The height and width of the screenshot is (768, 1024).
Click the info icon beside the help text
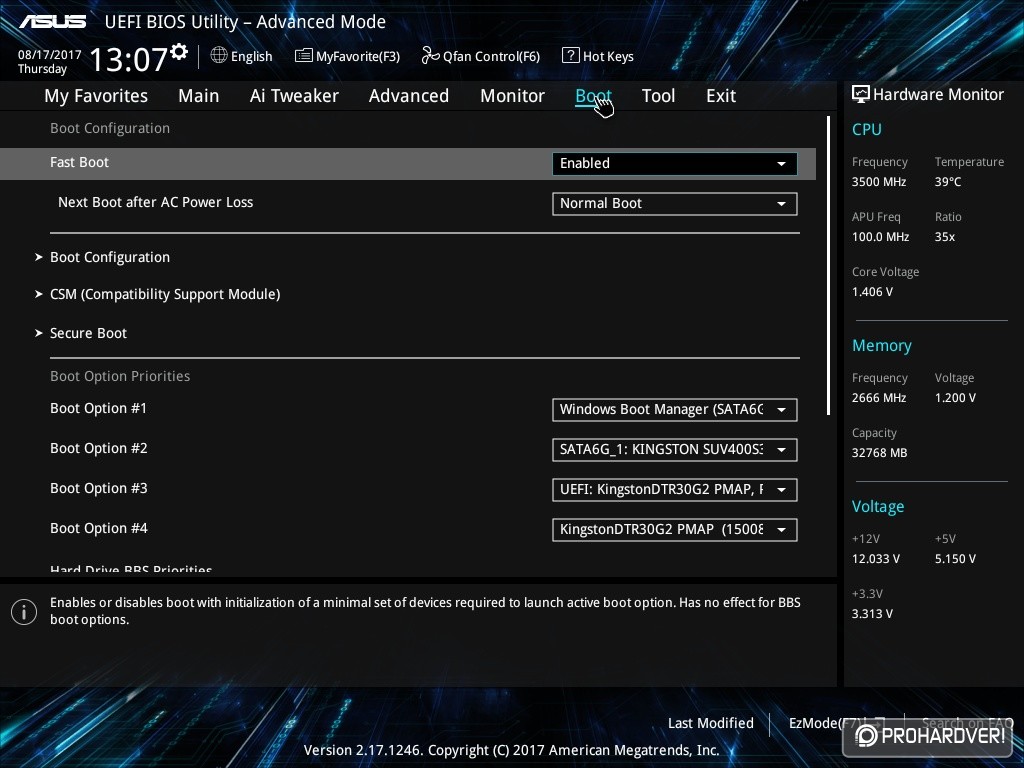tap(24, 612)
